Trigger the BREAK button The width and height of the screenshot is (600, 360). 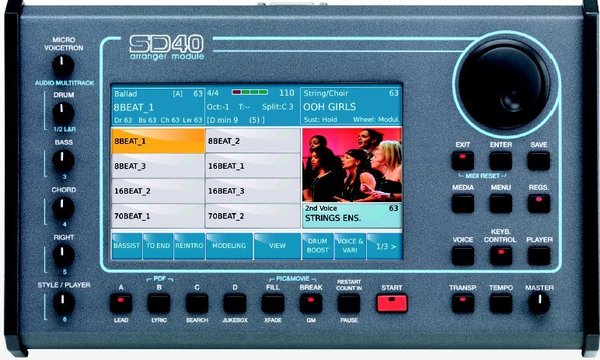point(311,304)
